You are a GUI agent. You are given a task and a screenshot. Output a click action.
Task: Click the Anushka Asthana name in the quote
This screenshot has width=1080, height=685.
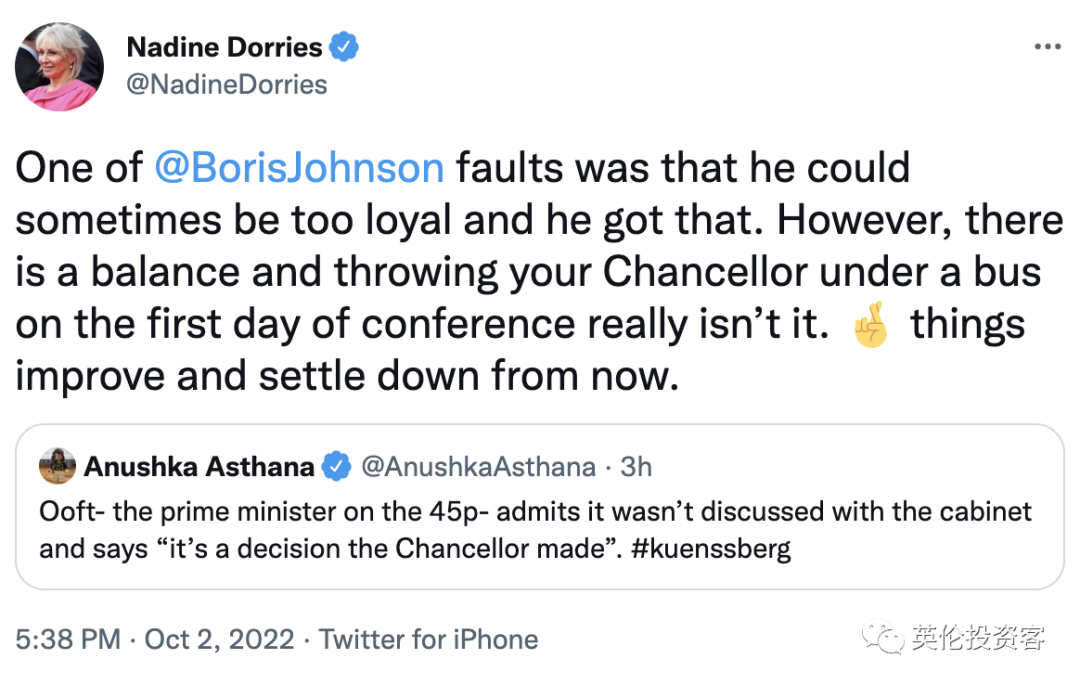tap(199, 466)
